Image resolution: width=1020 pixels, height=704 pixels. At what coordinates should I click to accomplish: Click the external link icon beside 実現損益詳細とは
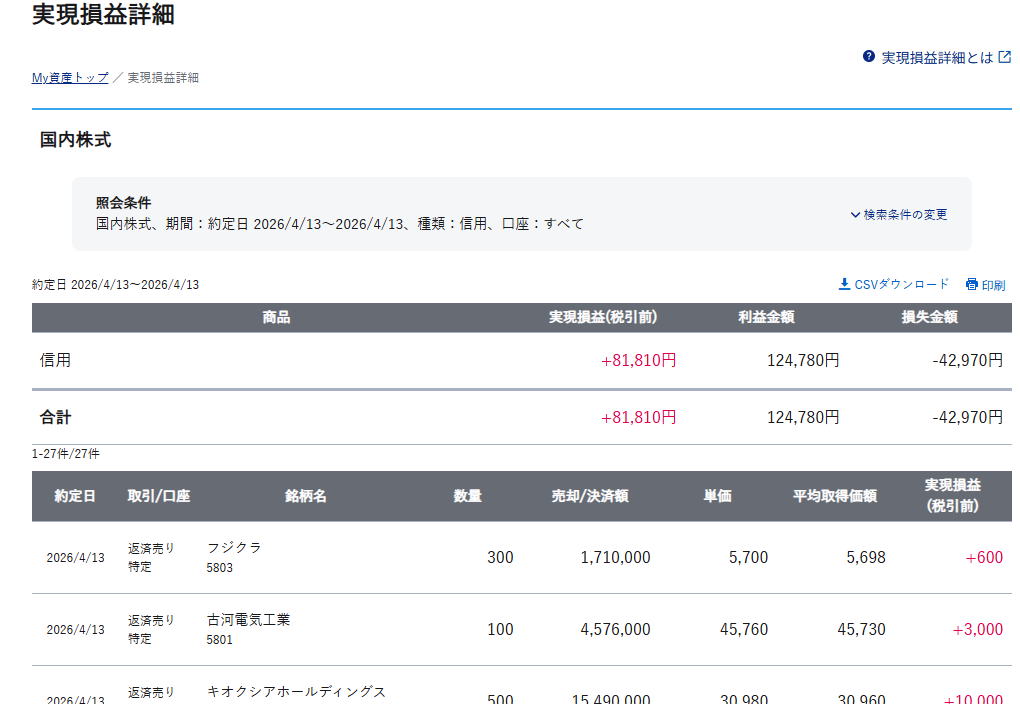click(1005, 57)
